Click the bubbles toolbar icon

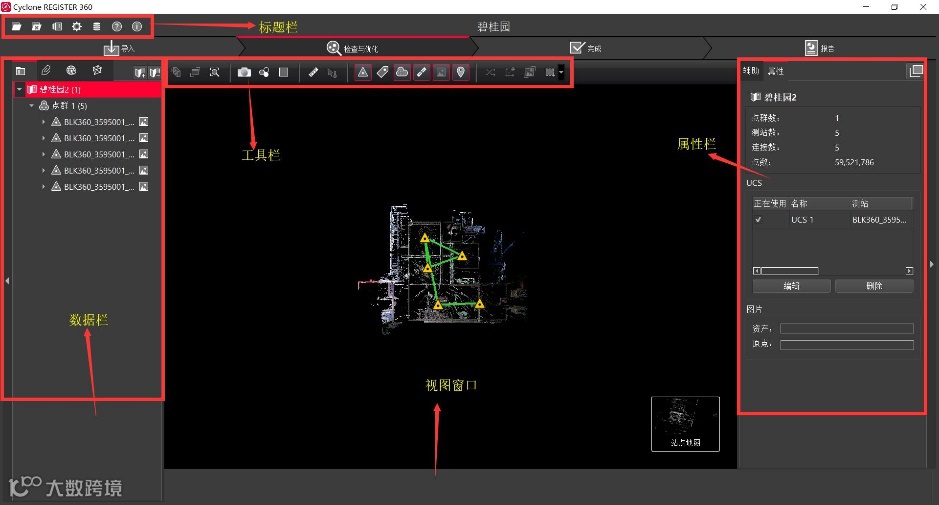[264, 72]
